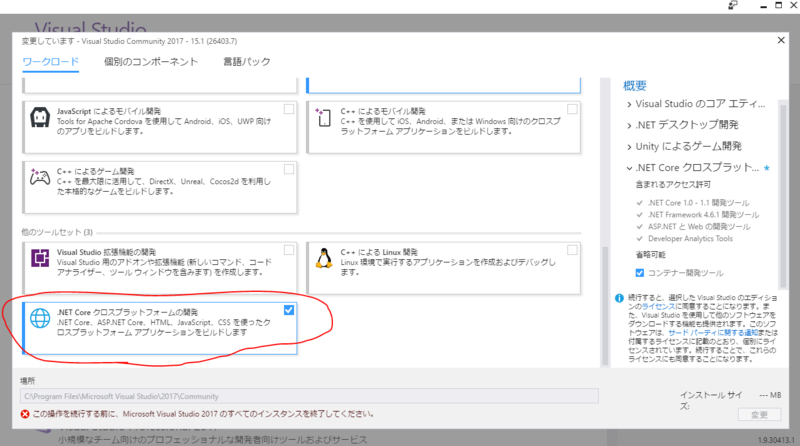Click the 変更 button
Image resolution: width=800 pixels, height=446 pixels.
click(x=759, y=415)
